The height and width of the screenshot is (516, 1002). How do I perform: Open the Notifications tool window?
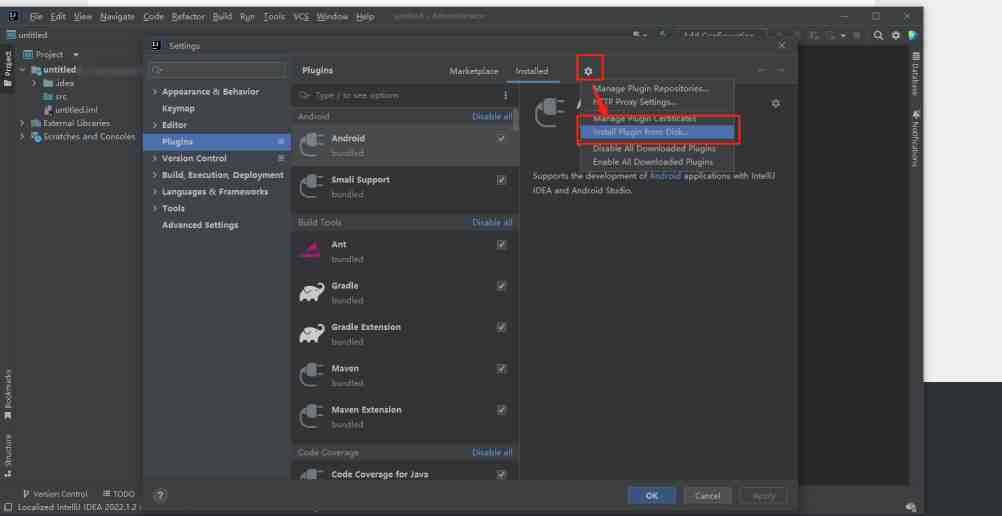[x=916, y=138]
